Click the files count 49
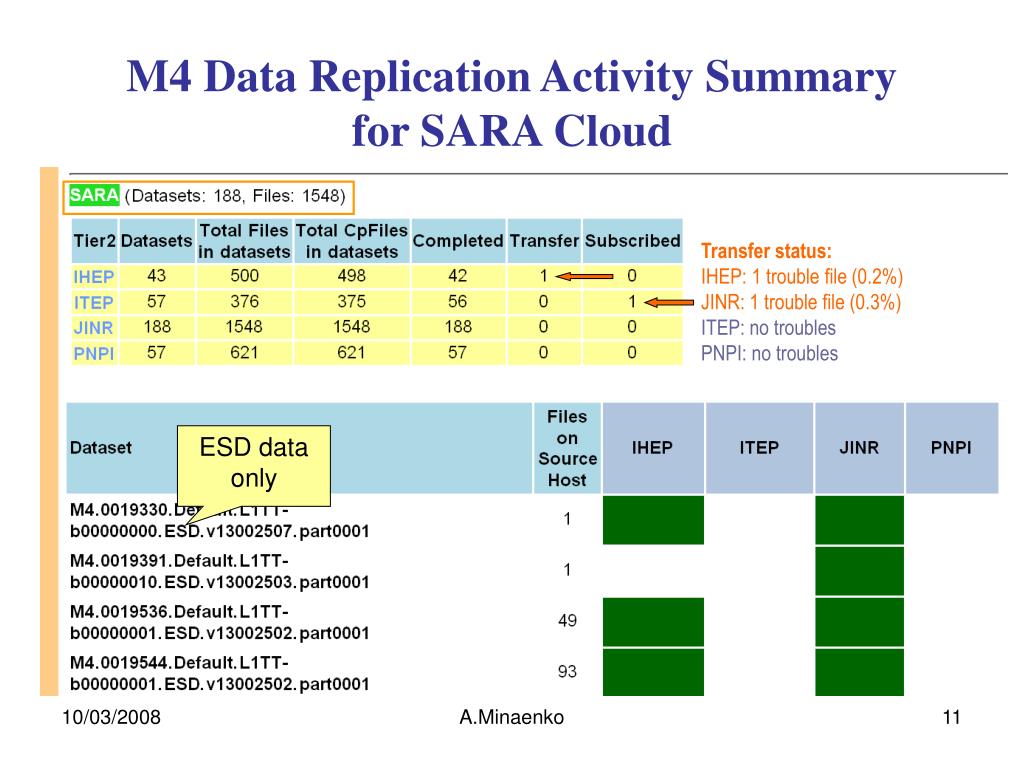Image resolution: width=1024 pixels, height=768 pixels. [x=568, y=620]
